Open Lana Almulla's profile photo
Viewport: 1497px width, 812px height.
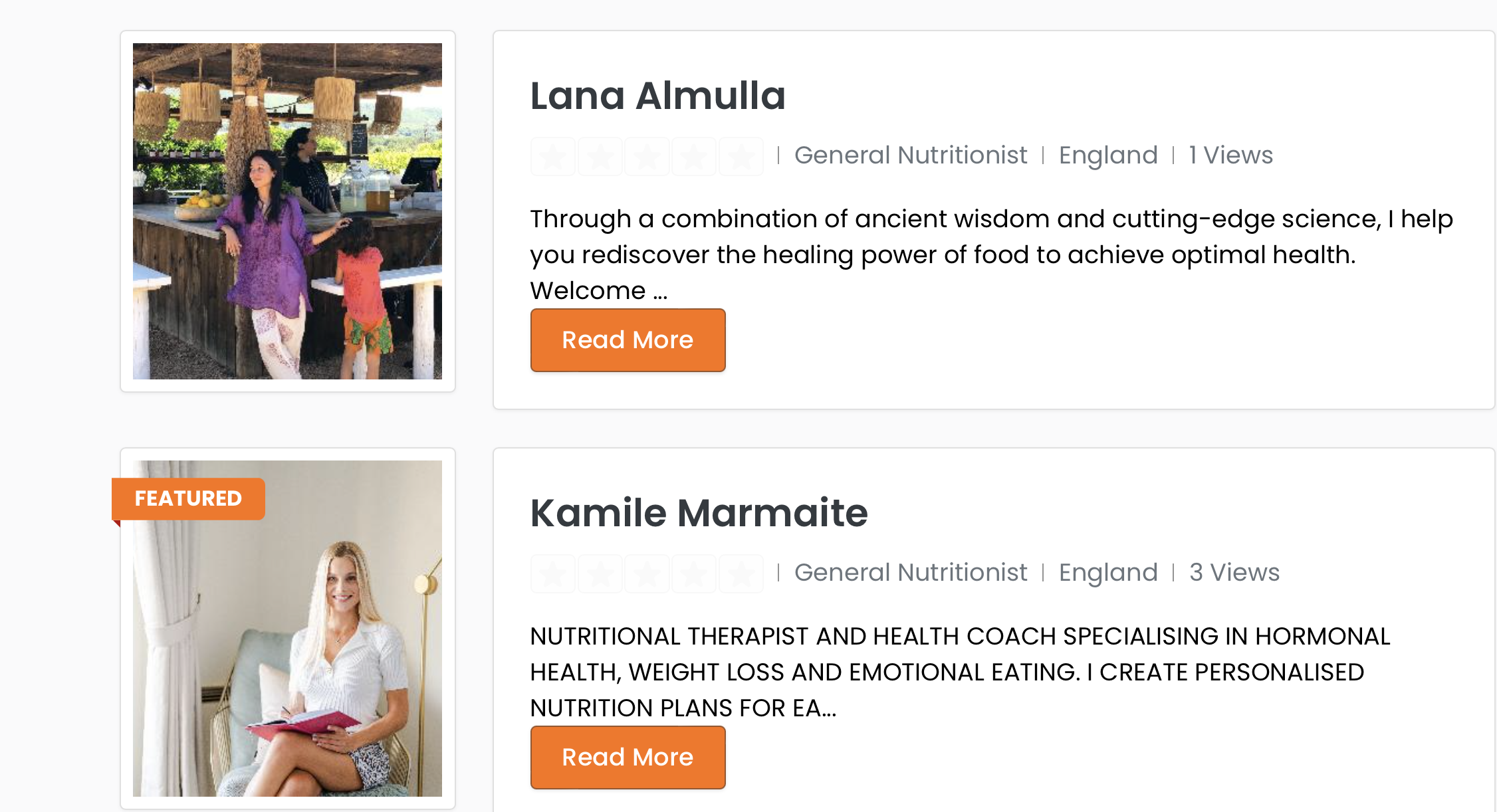[x=287, y=211]
